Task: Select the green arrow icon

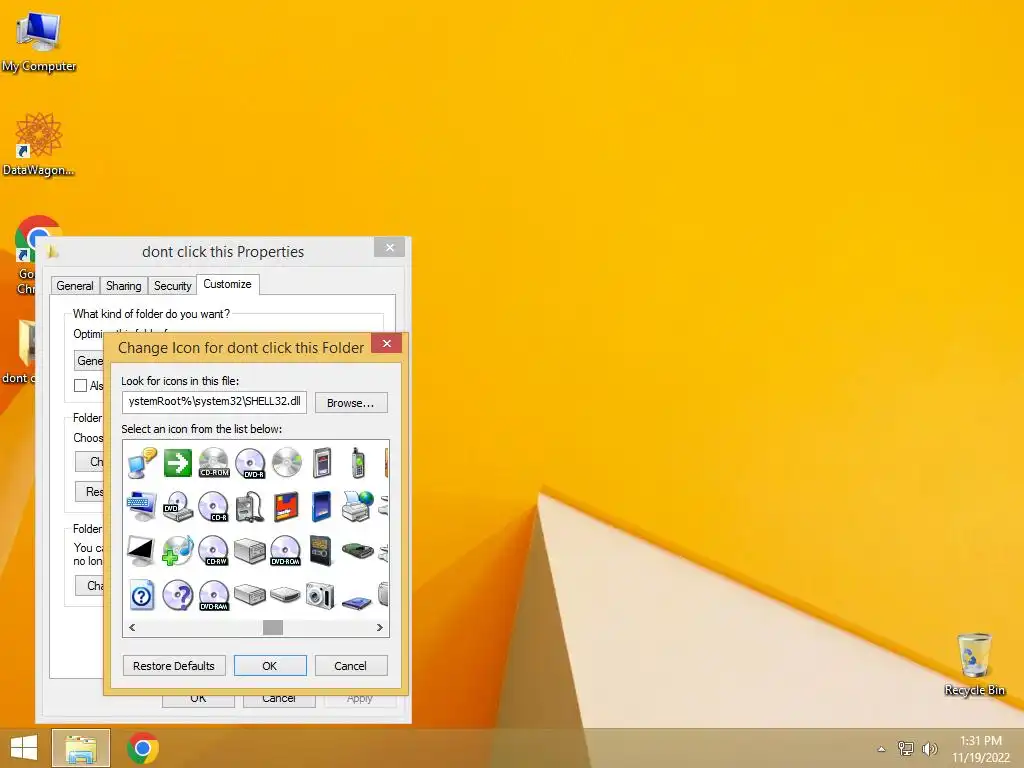Action: point(178,463)
